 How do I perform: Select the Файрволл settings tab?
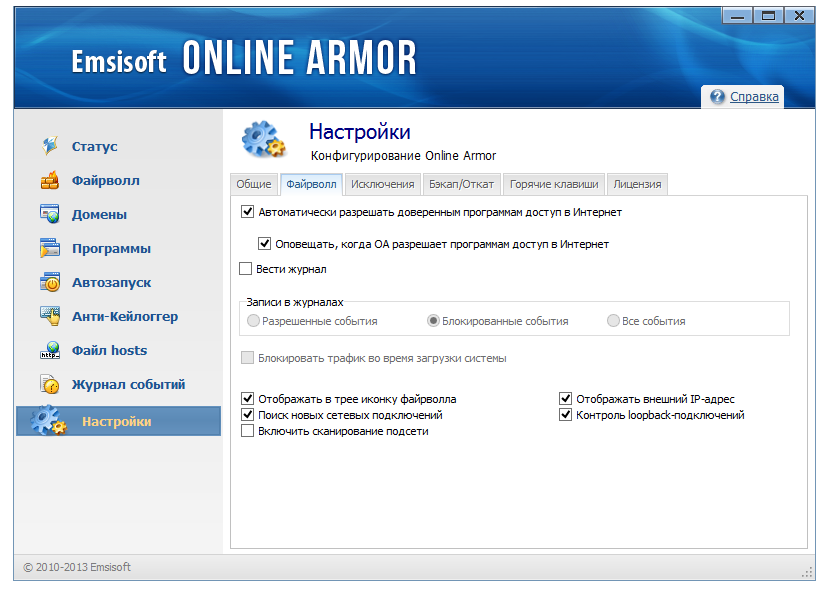click(x=311, y=184)
